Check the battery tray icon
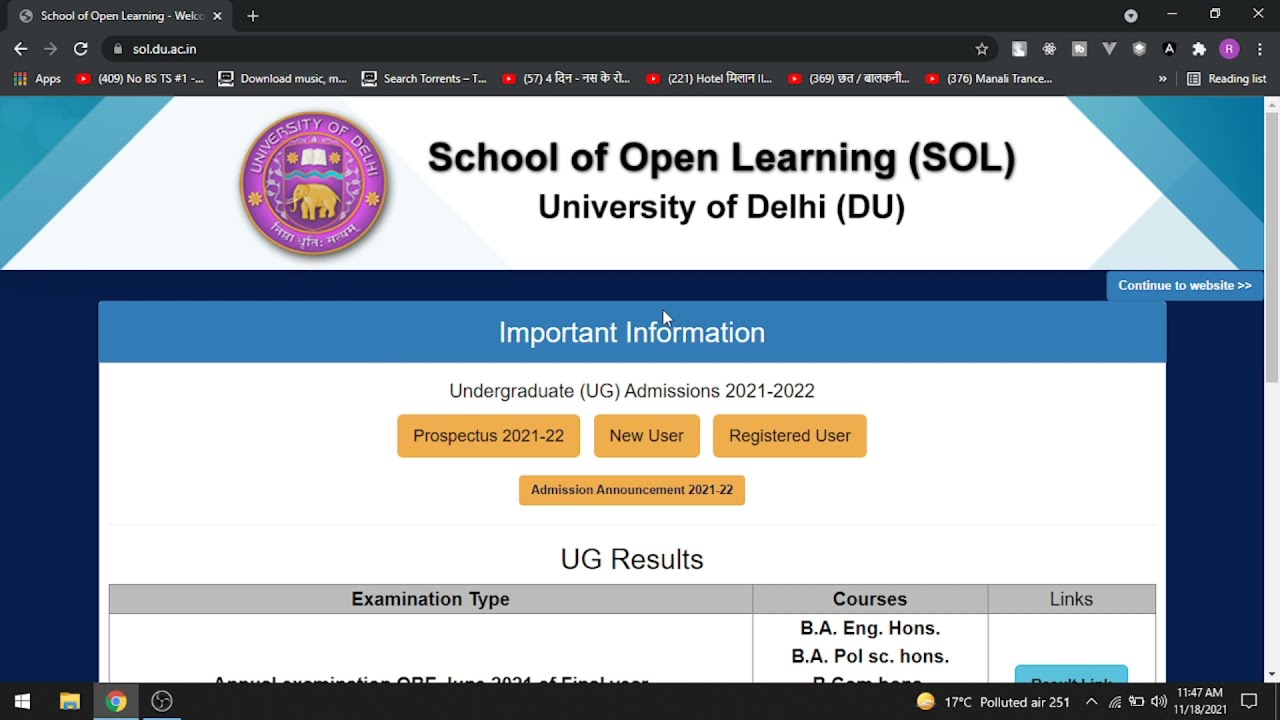1280x720 pixels. click(x=1137, y=702)
